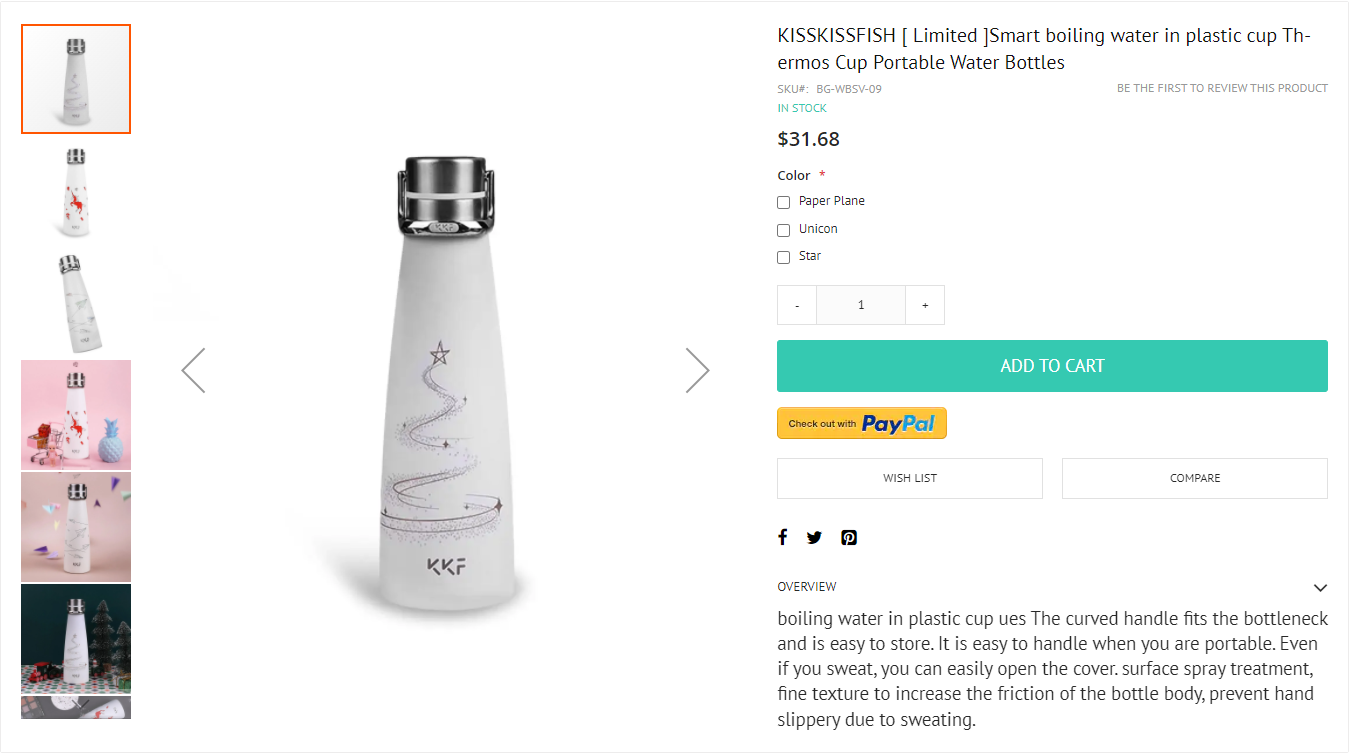Show previous product image arrow
The height and width of the screenshot is (755, 1351).
194,370
